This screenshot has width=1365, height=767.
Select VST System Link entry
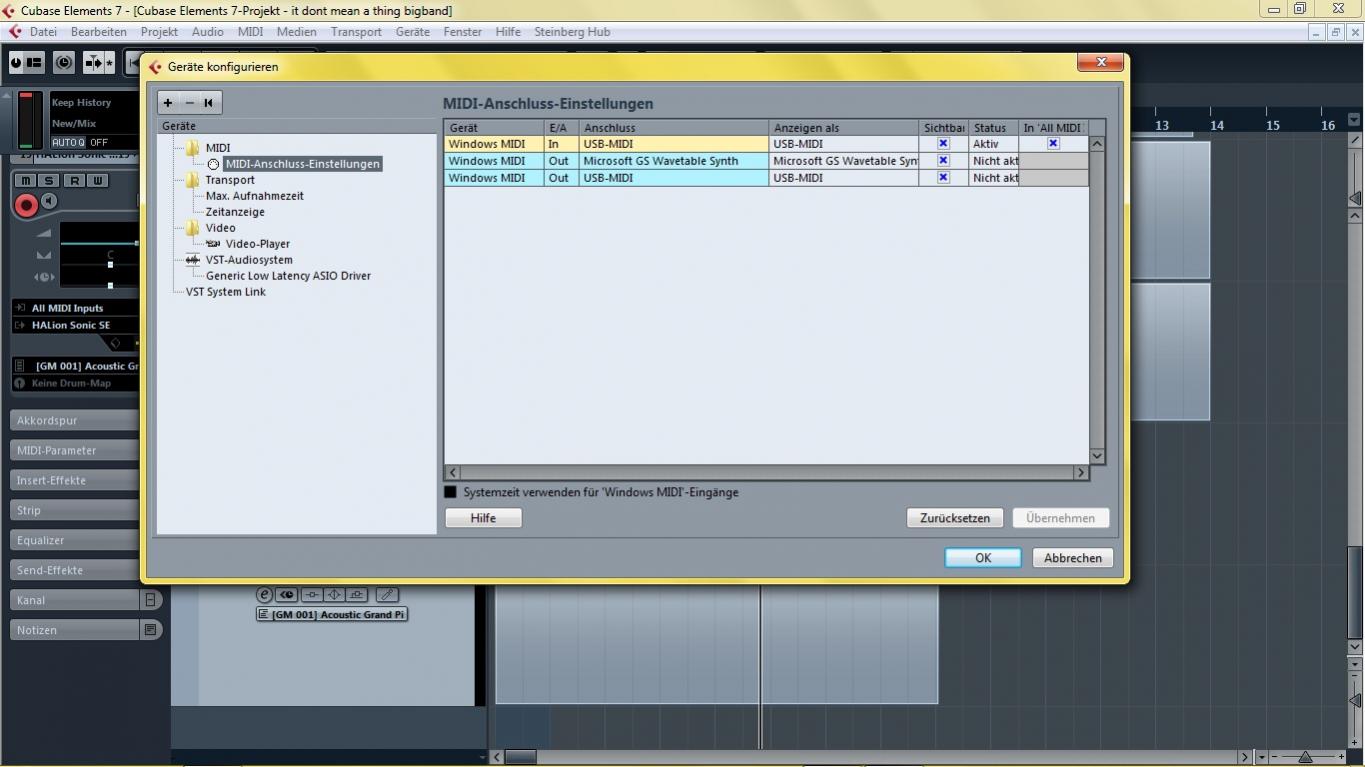click(226, 292)
